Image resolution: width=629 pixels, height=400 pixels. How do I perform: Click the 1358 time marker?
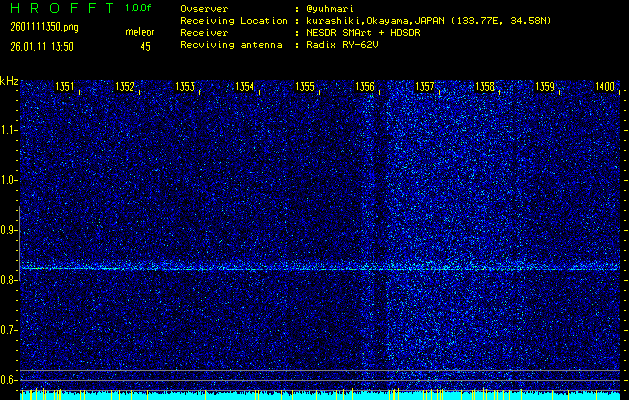(485, 87)
